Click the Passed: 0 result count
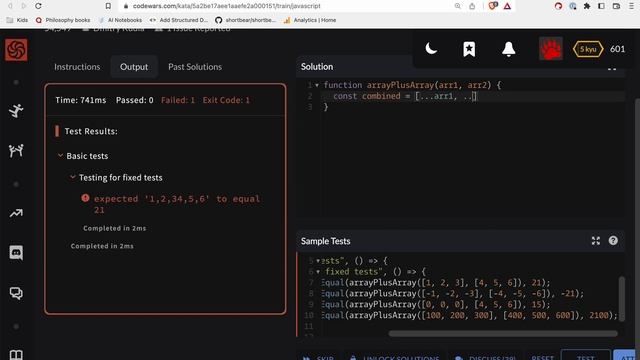Image resolution: width=640 pixels, height=360 pixels. pyautogui.click(x=135, y=100)
